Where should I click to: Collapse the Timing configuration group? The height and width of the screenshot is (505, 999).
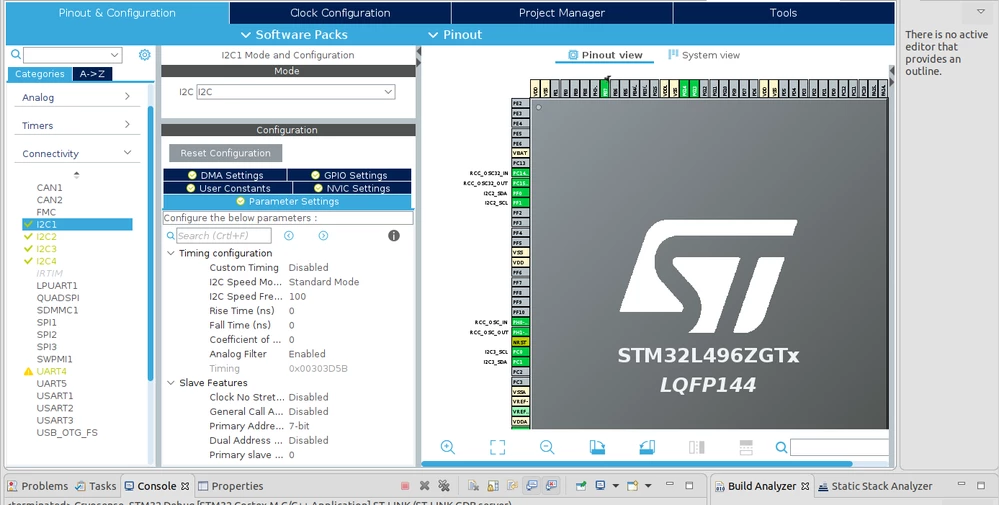coord(171,253)
